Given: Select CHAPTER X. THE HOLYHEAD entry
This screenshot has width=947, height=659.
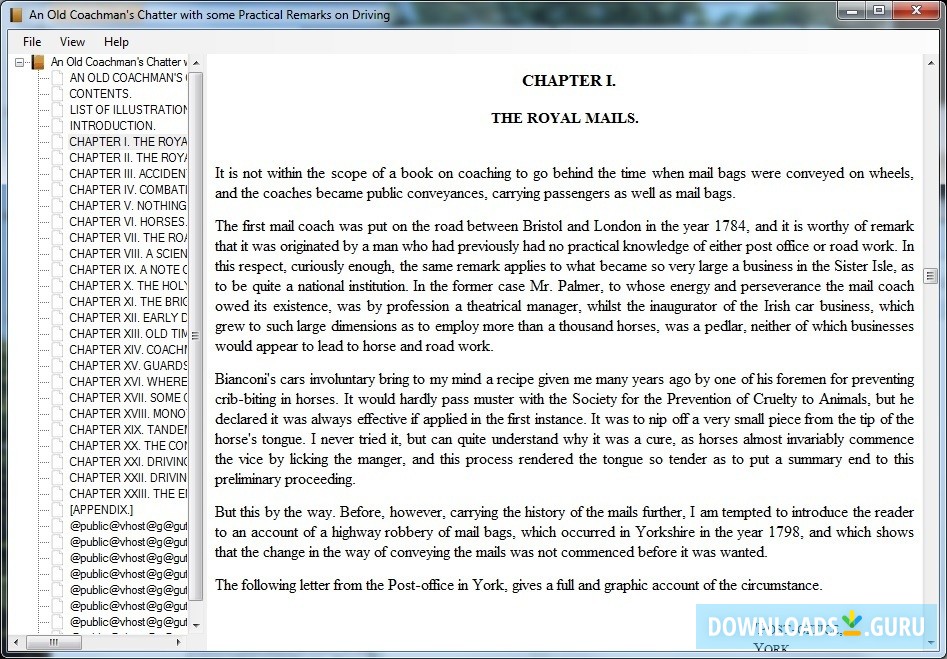Looking at the screenshot, I should (x=128, y=286).
